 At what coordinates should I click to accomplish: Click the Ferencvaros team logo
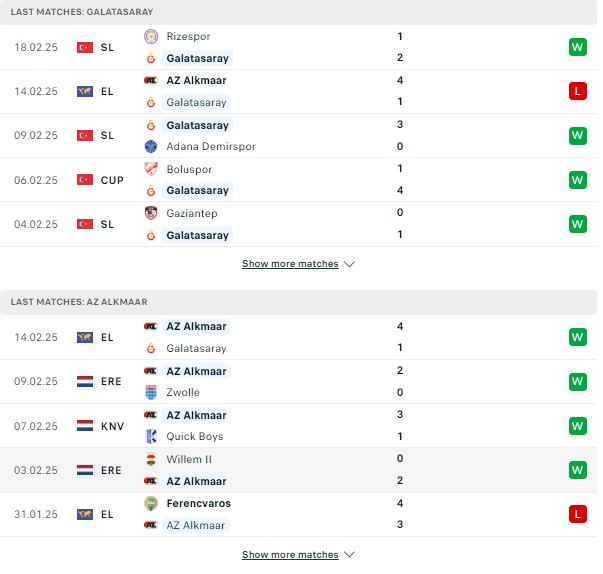[151, 503]
